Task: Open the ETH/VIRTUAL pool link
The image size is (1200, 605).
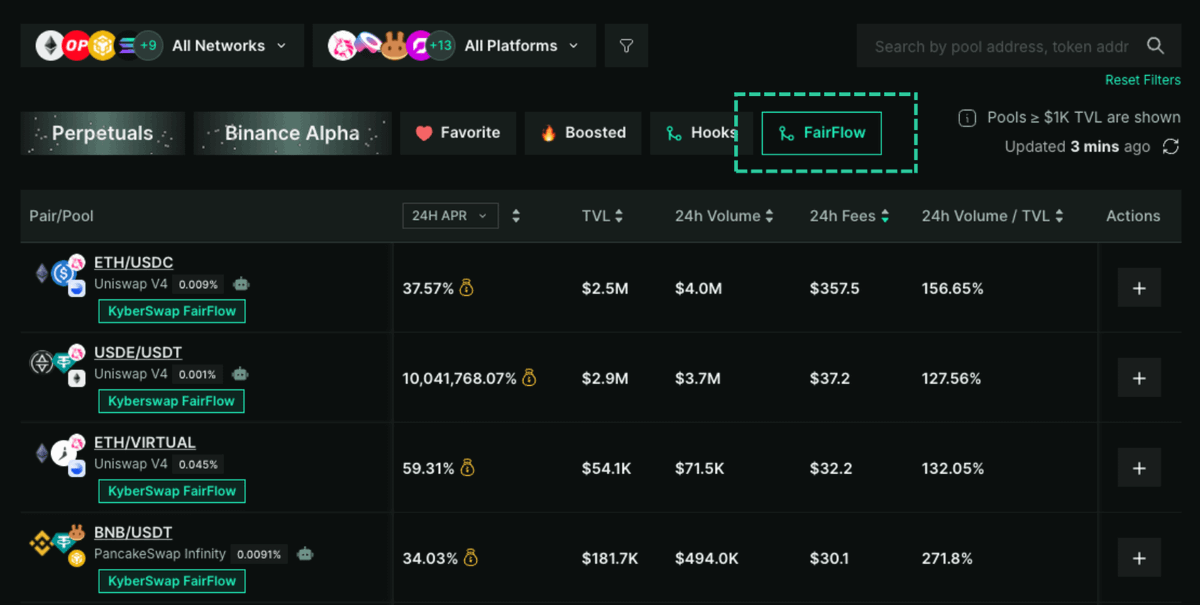Action: click(x=145, y=443)
